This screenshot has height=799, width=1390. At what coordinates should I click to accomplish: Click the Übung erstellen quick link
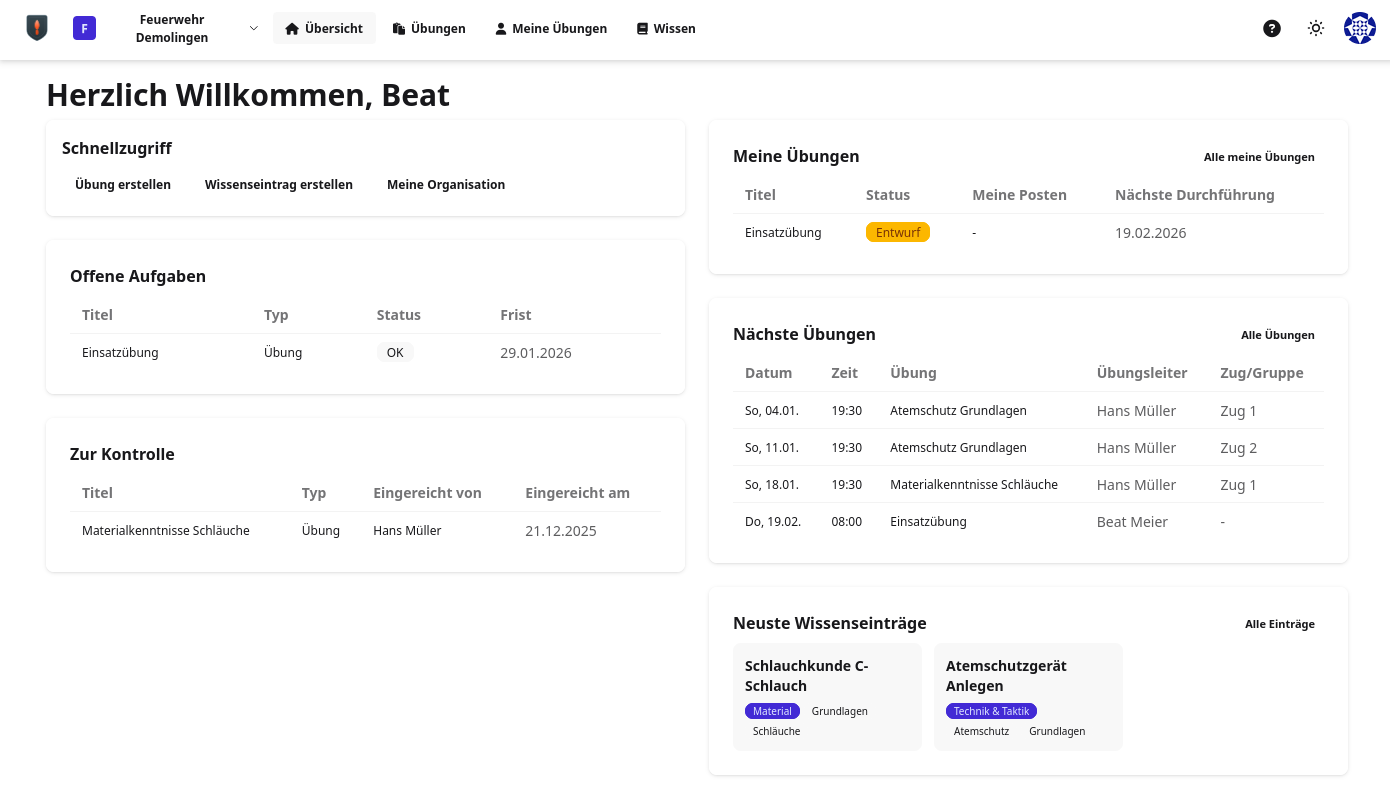pos(123,185)
